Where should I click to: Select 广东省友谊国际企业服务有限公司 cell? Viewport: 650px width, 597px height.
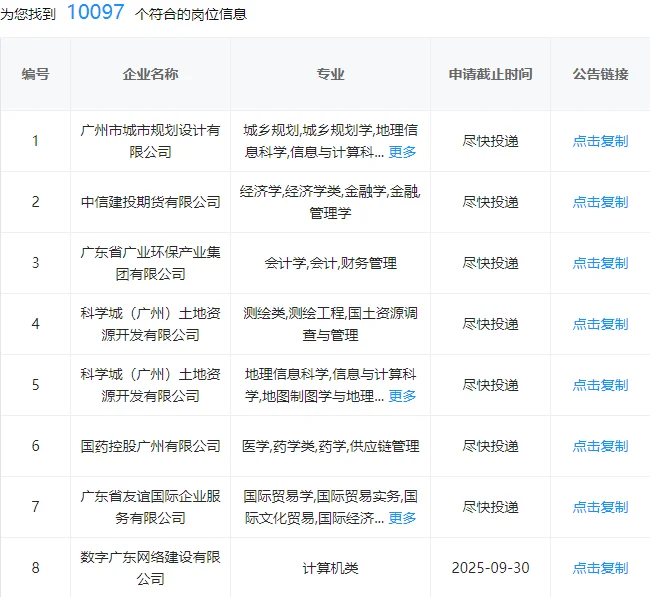tap(150, 507)
